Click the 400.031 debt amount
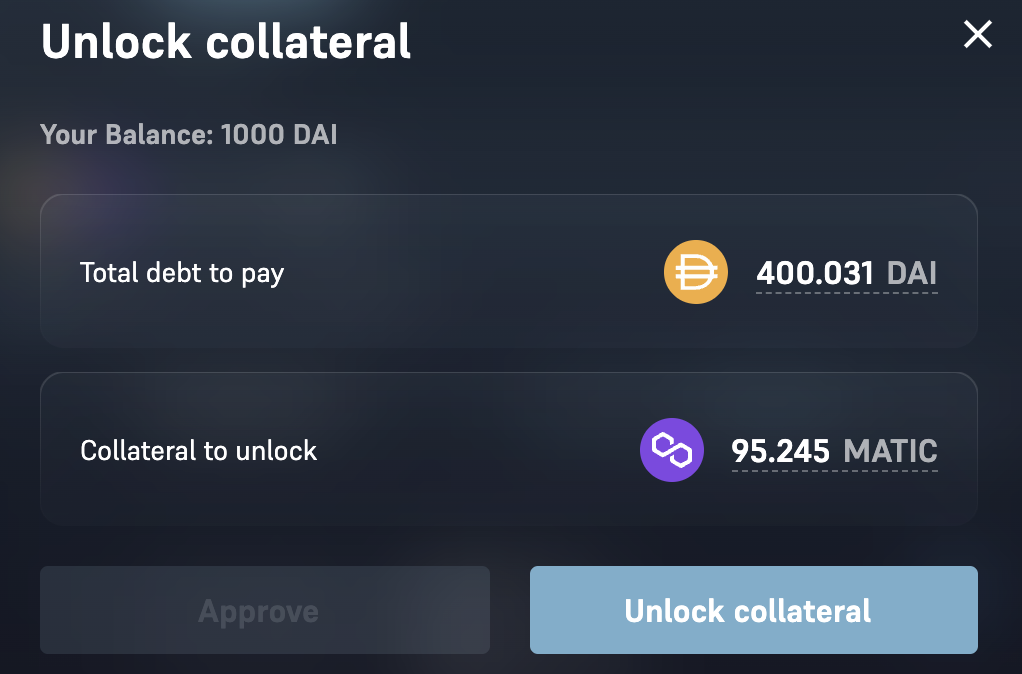Viewport: 1022px width, 674px height. [815, 272]
